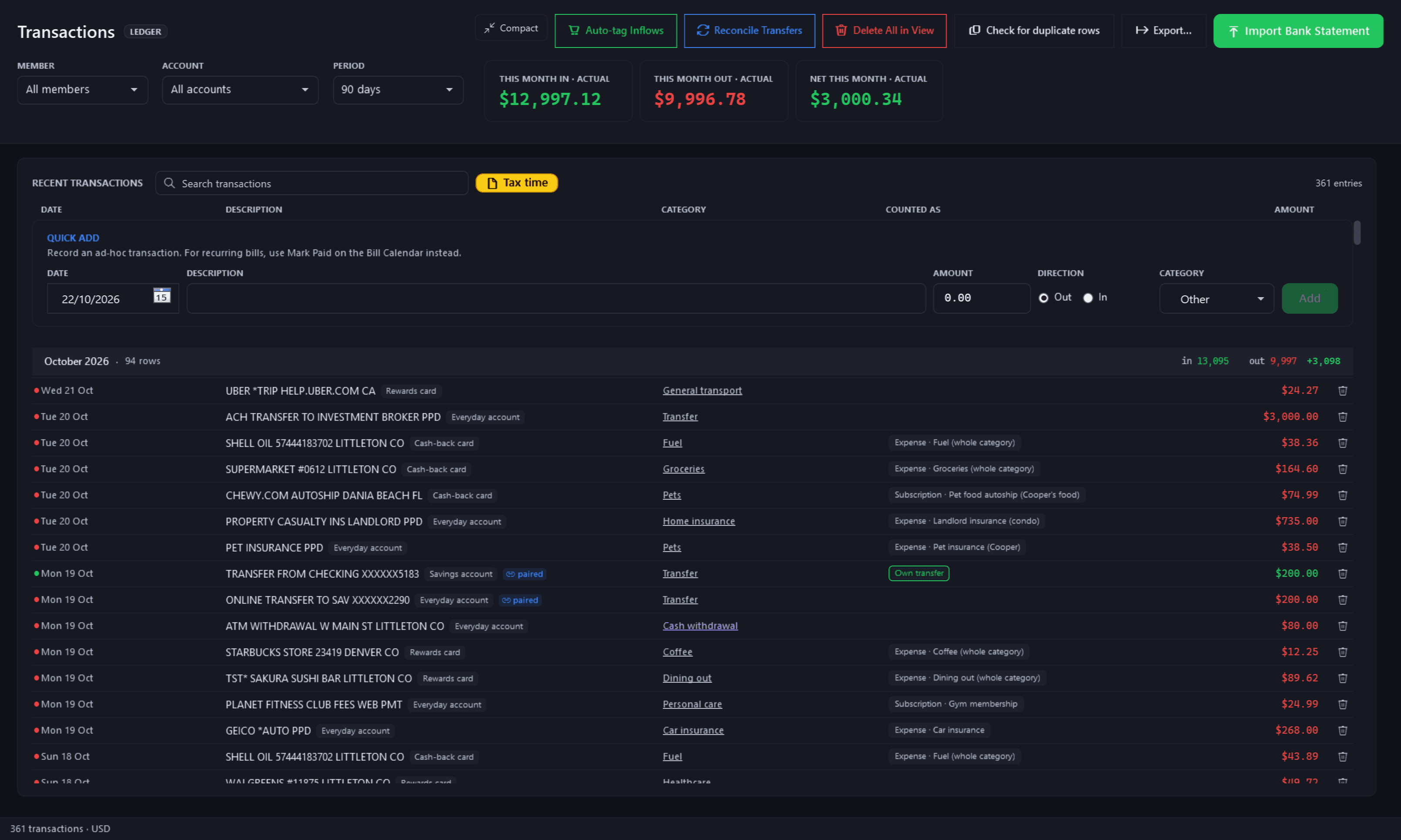This screenshot has height=840, width=1401.
Task: Click the Auto-tag Inflows button
Action: pos(616,30)
